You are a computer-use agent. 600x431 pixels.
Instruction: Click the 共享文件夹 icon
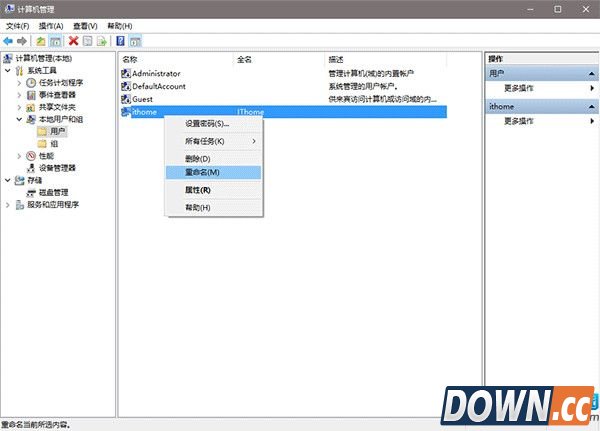[x=31, y=107]
